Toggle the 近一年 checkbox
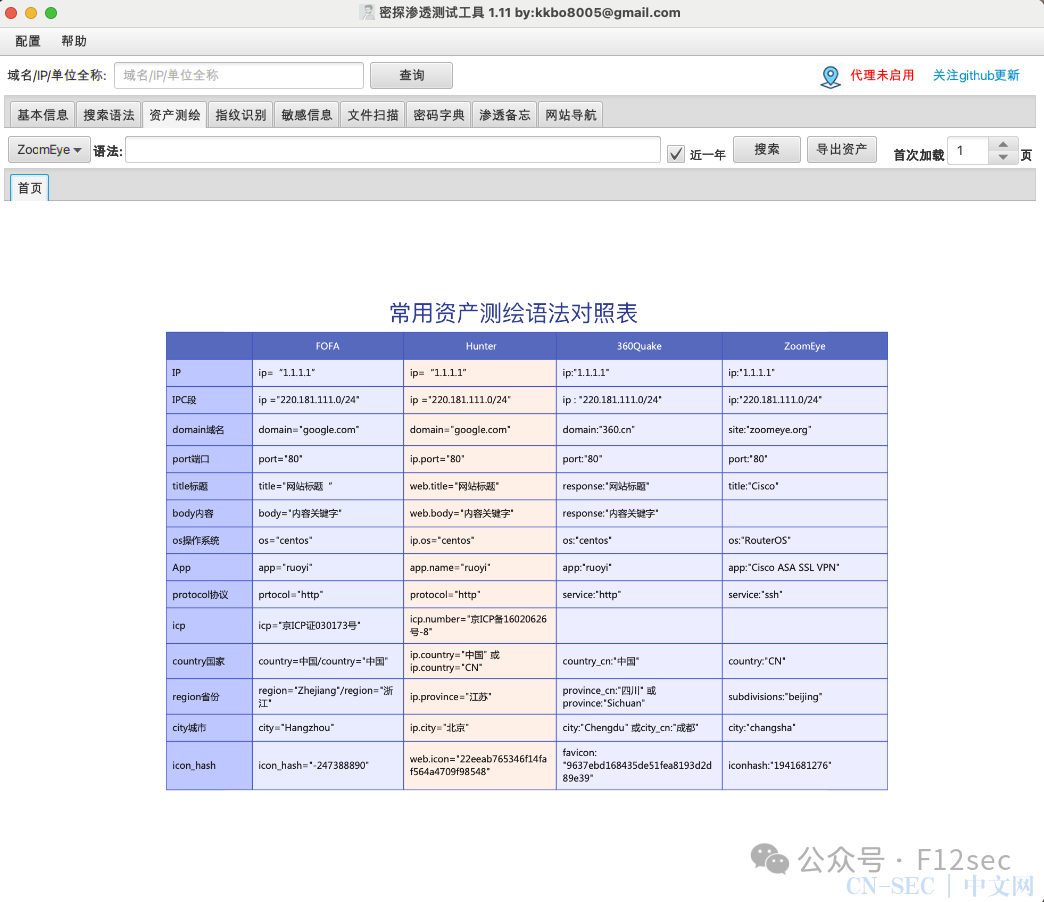1044x902 pixels. 676,154
